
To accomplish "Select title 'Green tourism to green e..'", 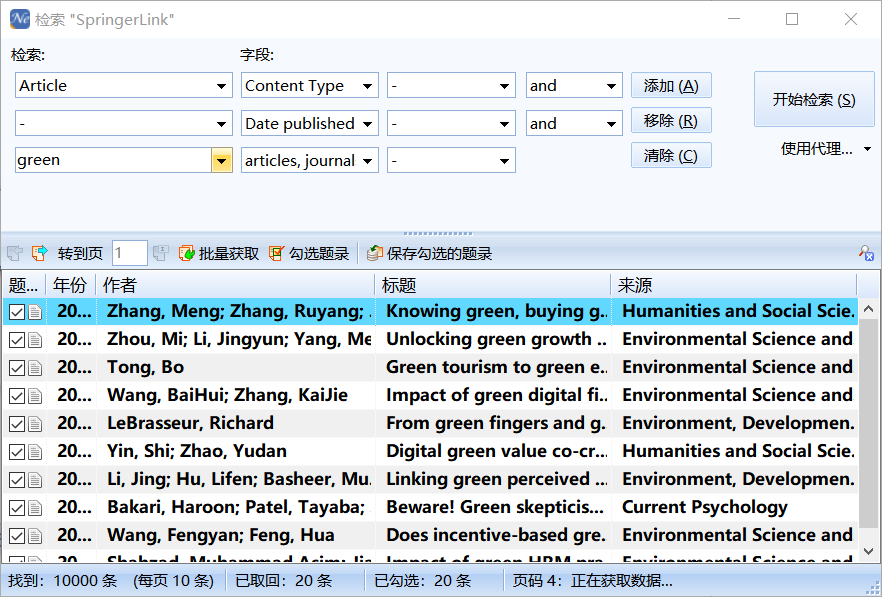I will pos(496,367).
